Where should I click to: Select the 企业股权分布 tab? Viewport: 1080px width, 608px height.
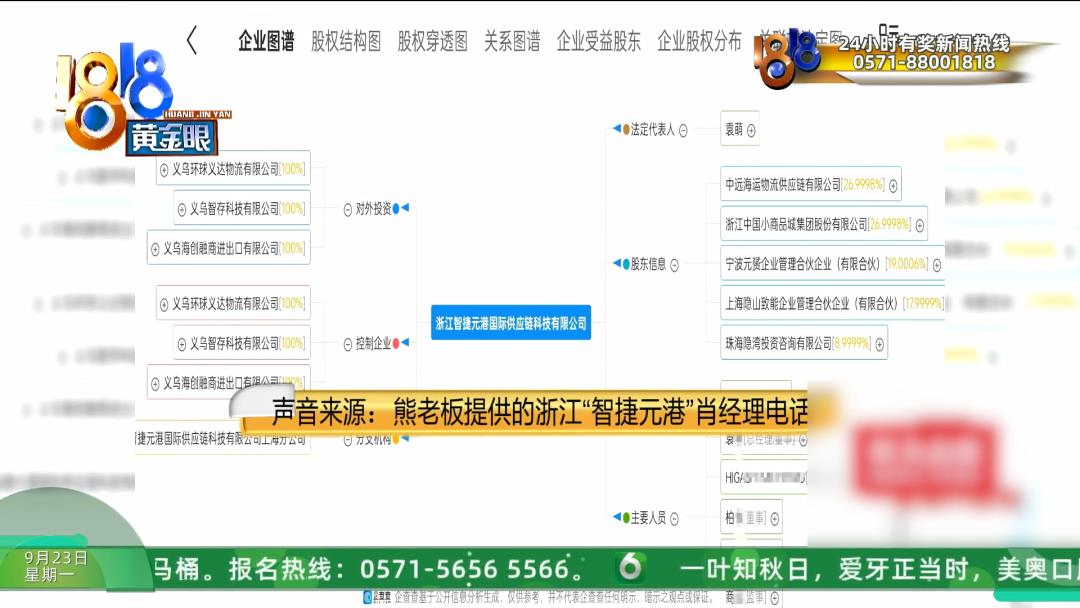point(699,41)
